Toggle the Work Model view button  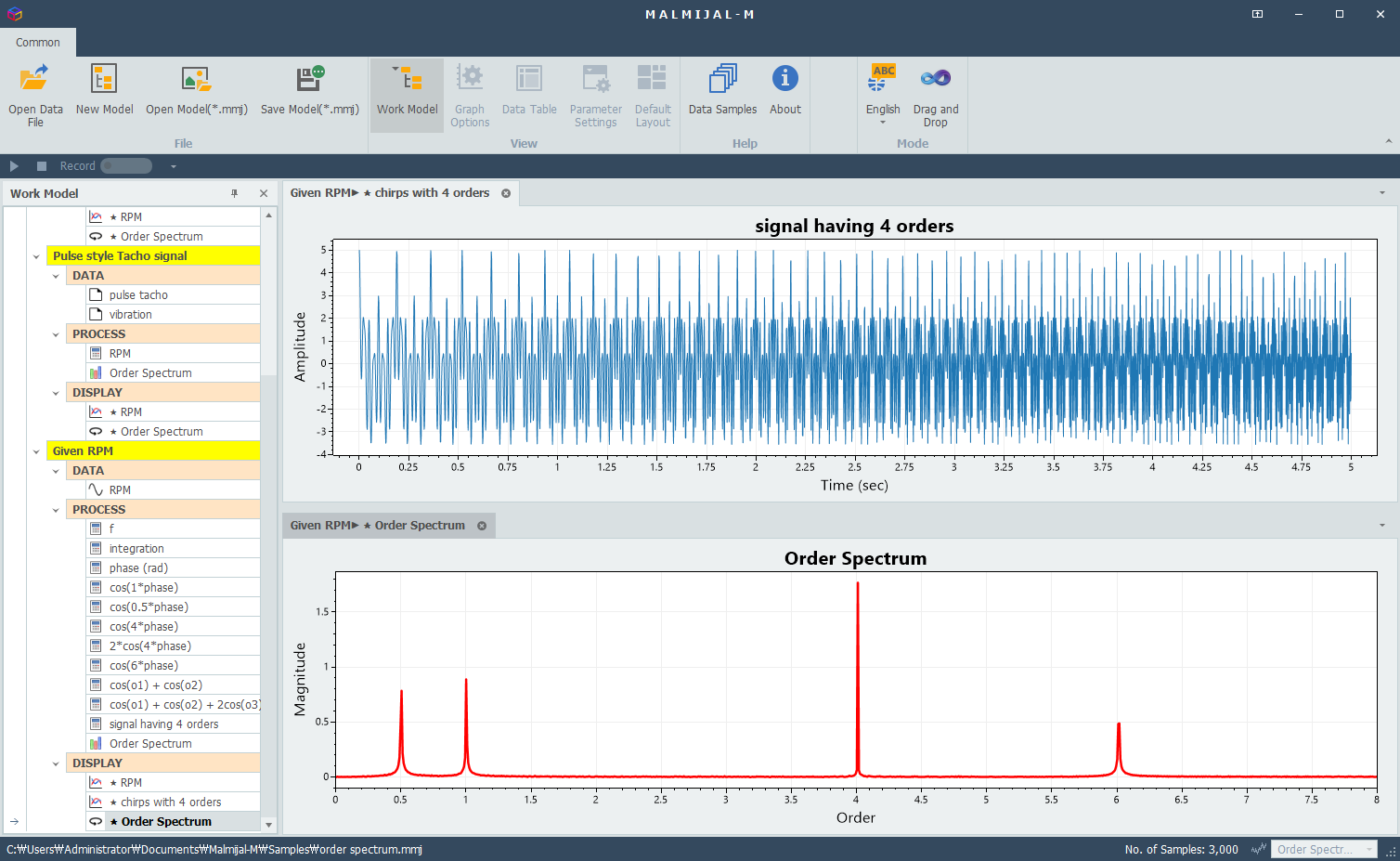pyautogui.click(x=407, y=93)
